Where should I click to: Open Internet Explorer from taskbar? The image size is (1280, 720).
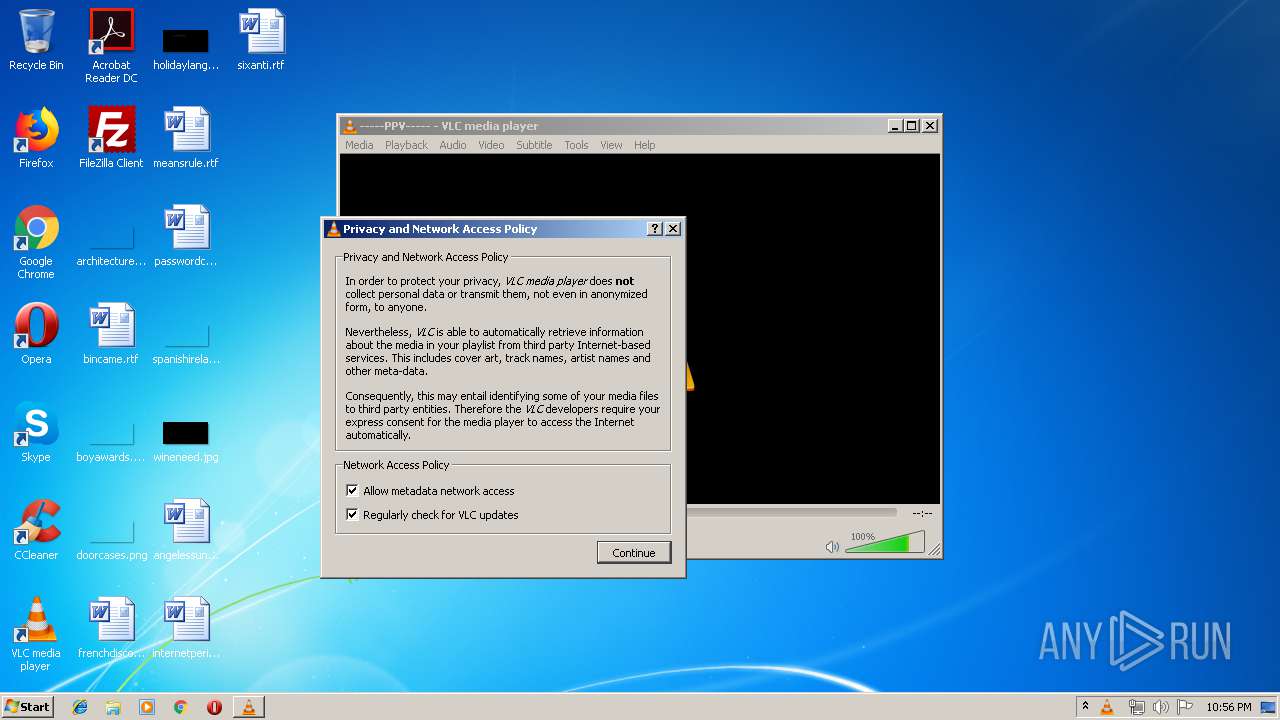pos(80,707)
